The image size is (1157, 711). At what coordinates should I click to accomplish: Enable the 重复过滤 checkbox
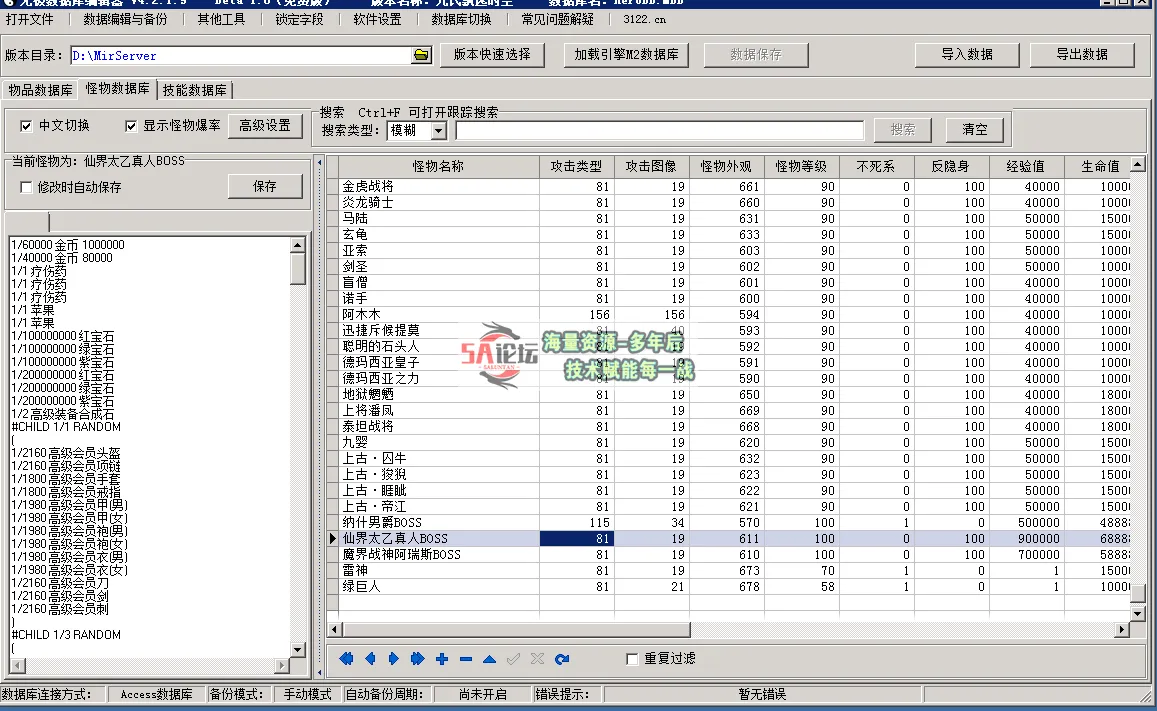632,659
